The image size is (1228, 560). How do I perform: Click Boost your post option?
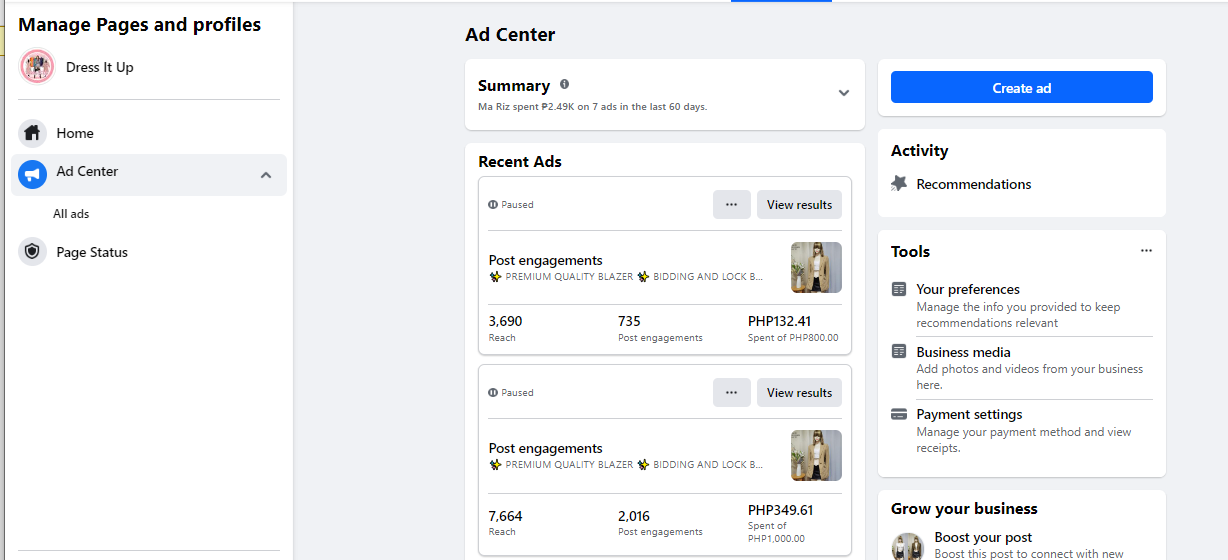point(983,537)
